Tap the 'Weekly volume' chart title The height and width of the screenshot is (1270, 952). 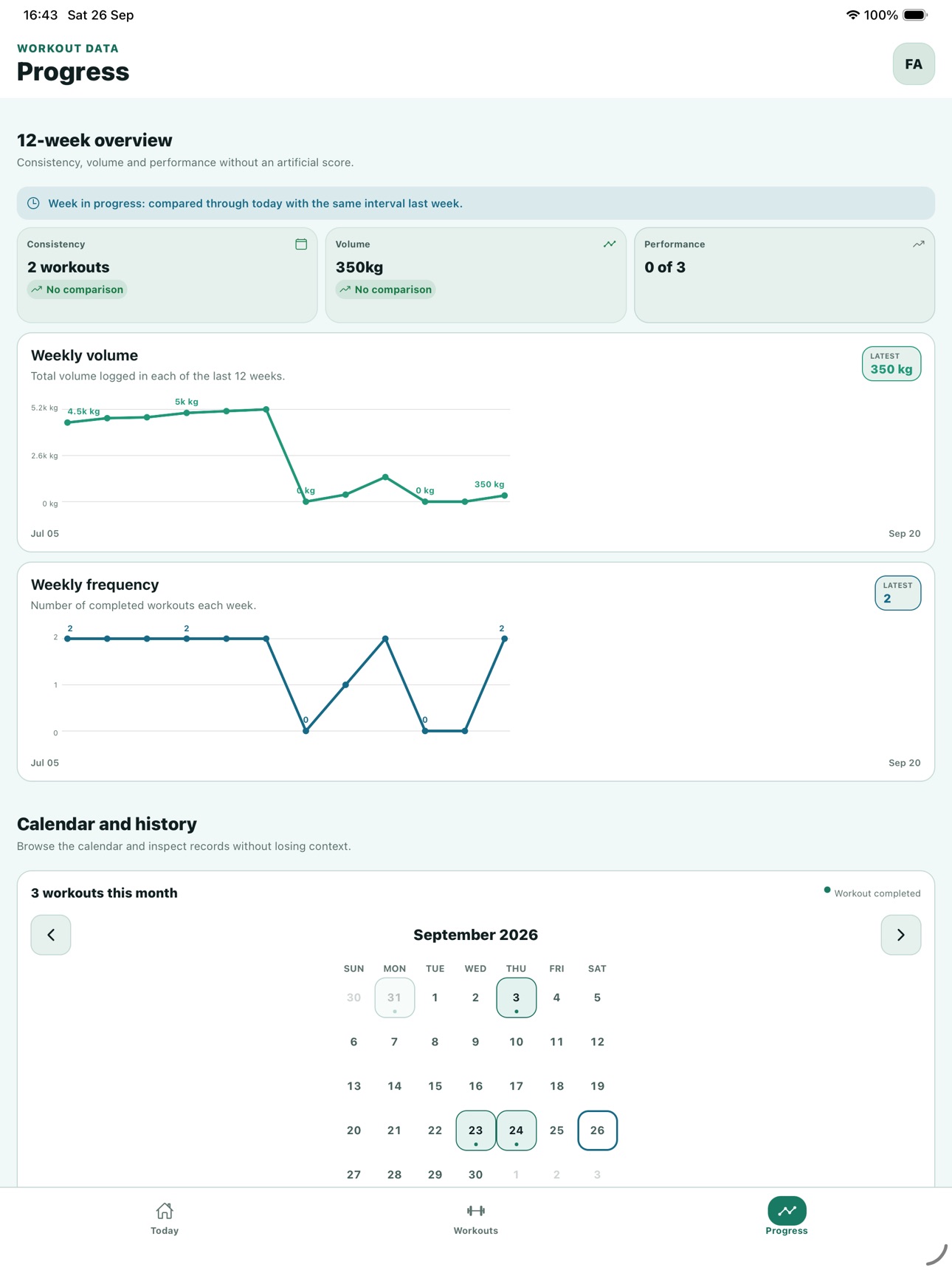point(85,355)
